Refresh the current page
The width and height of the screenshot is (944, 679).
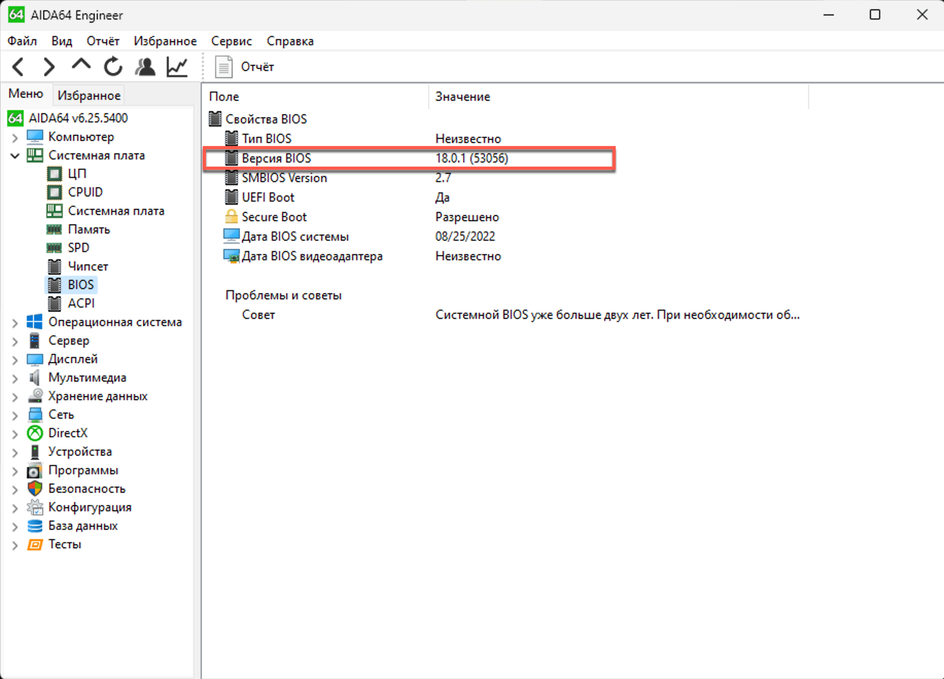[113, 66]
